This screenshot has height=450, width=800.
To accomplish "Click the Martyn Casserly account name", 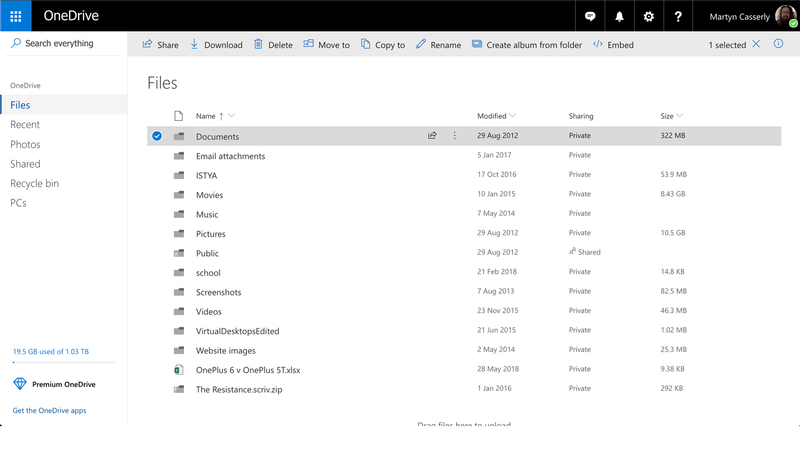I will pyautogui.click(x=739, y=17).
